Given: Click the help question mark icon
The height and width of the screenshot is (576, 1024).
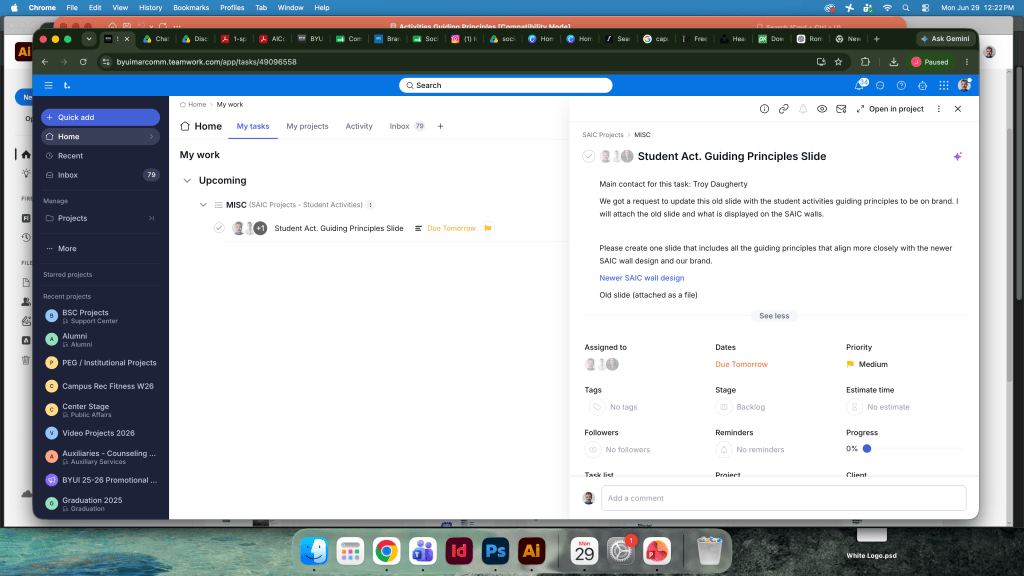Looking at the screenshot, I should point(901,86).
